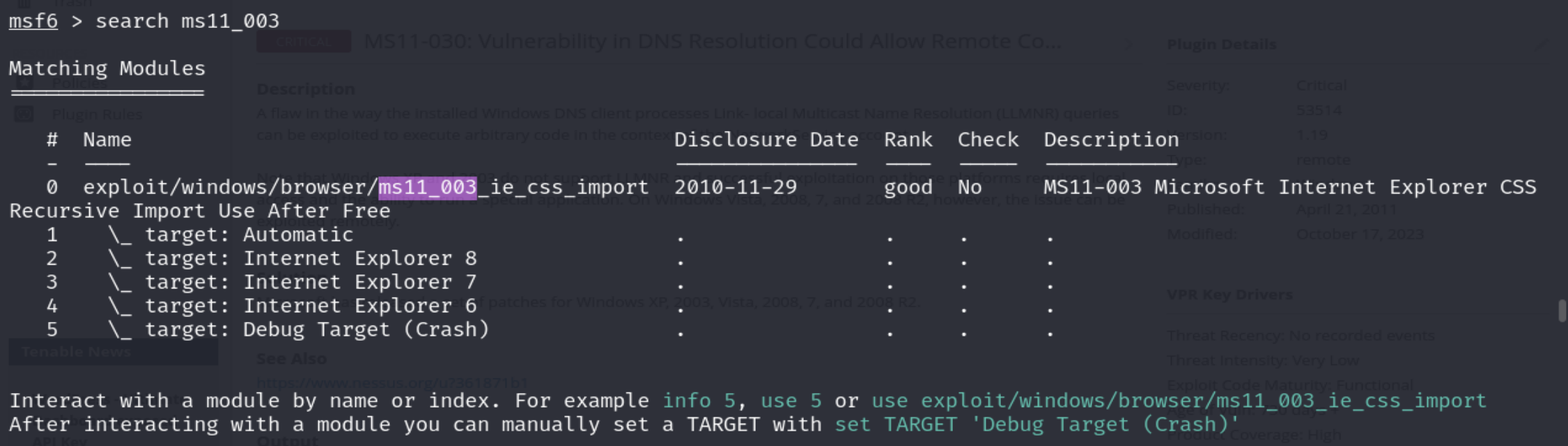Image resolution: width=1568 pixels, height=446 pixels.
Task: Click the msf6 prompt text
Action: click(x=33, y=21)
